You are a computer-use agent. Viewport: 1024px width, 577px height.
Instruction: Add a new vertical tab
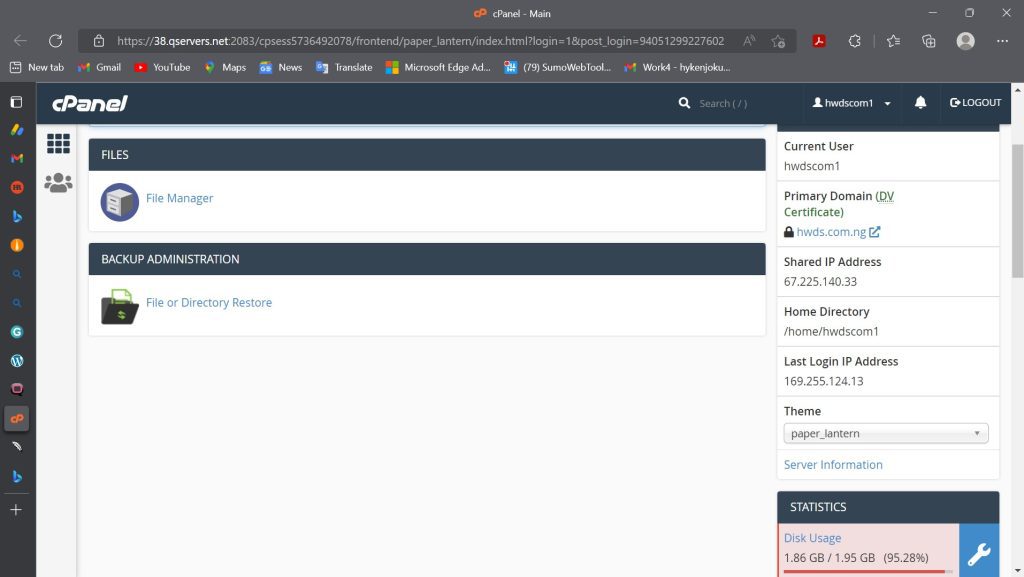pos(16,510)
